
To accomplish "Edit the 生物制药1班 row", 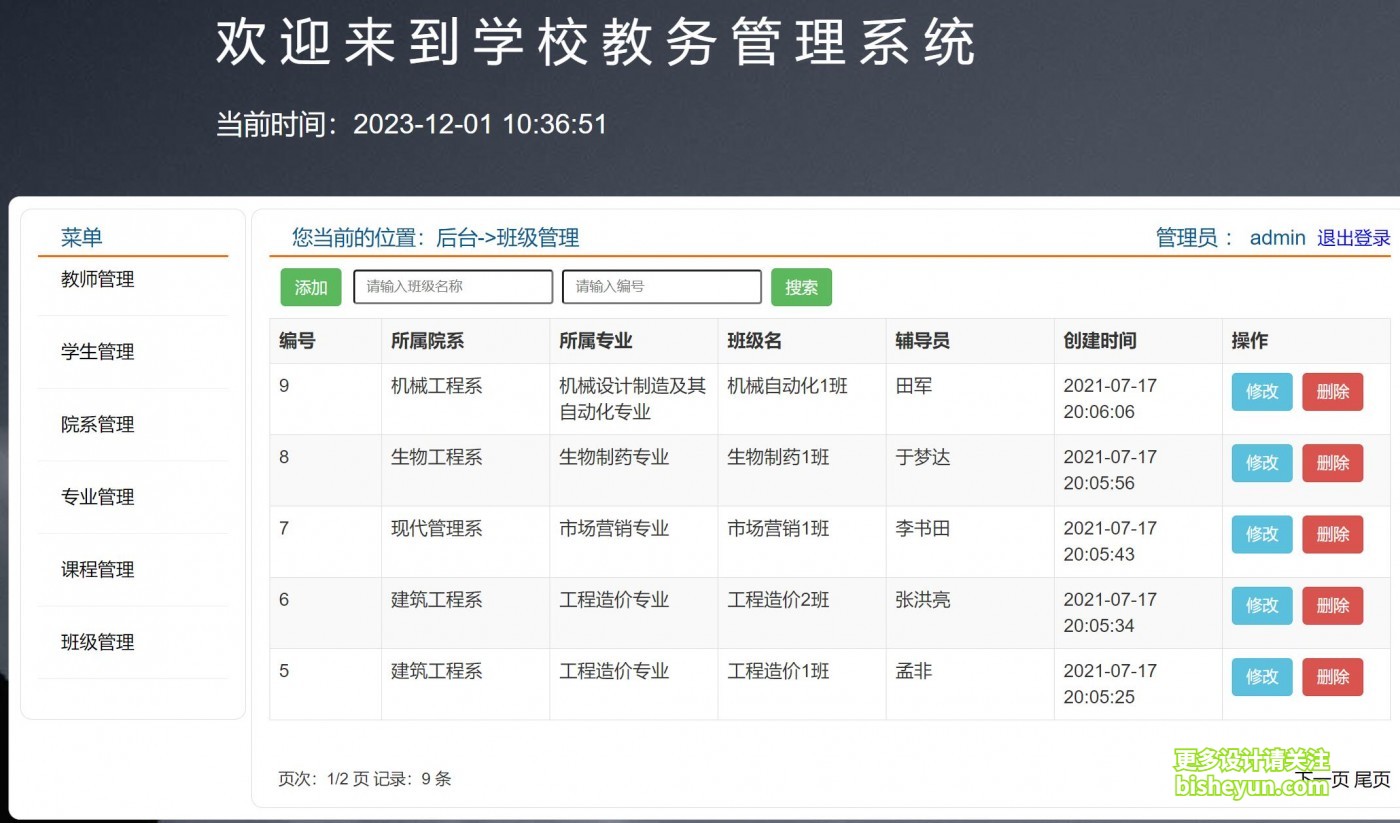I will (1261, 463).
